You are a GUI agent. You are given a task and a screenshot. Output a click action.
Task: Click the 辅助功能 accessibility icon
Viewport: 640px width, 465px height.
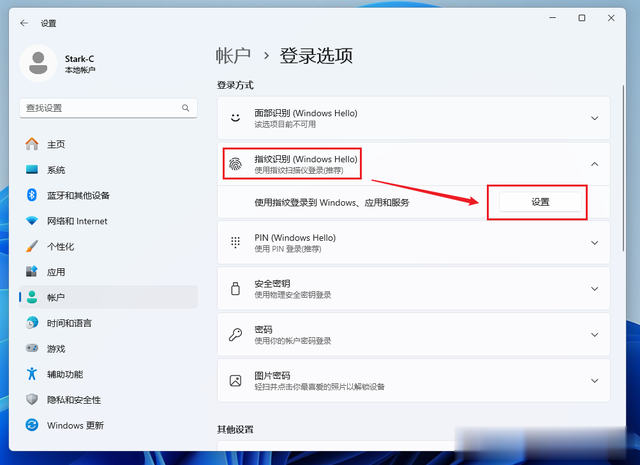32,374
